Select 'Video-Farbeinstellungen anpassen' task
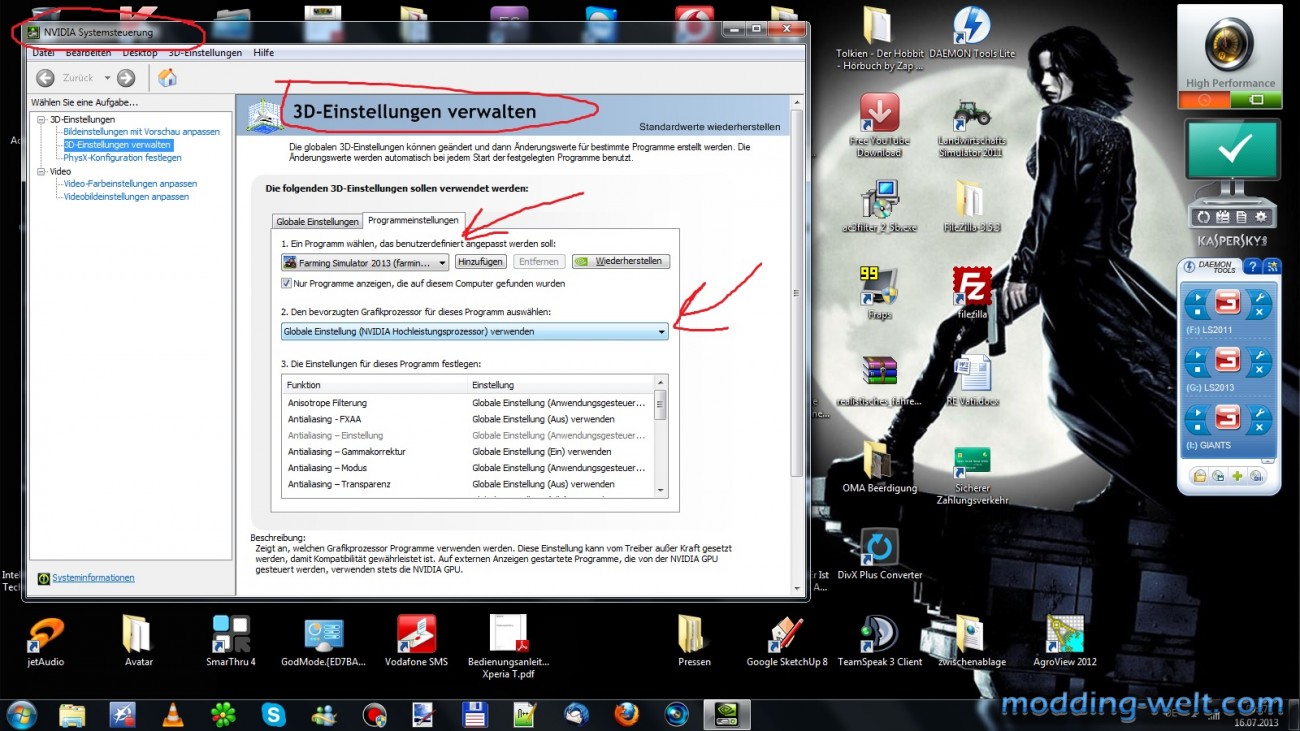This screenshot has width=1300, height=731. click(130, 184)
